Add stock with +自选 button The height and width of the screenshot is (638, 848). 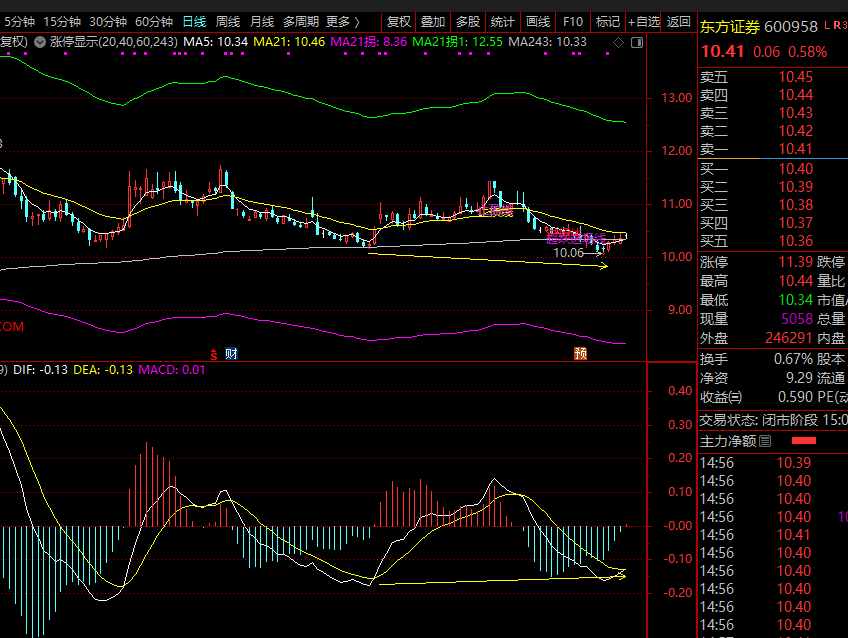[644, 22]
